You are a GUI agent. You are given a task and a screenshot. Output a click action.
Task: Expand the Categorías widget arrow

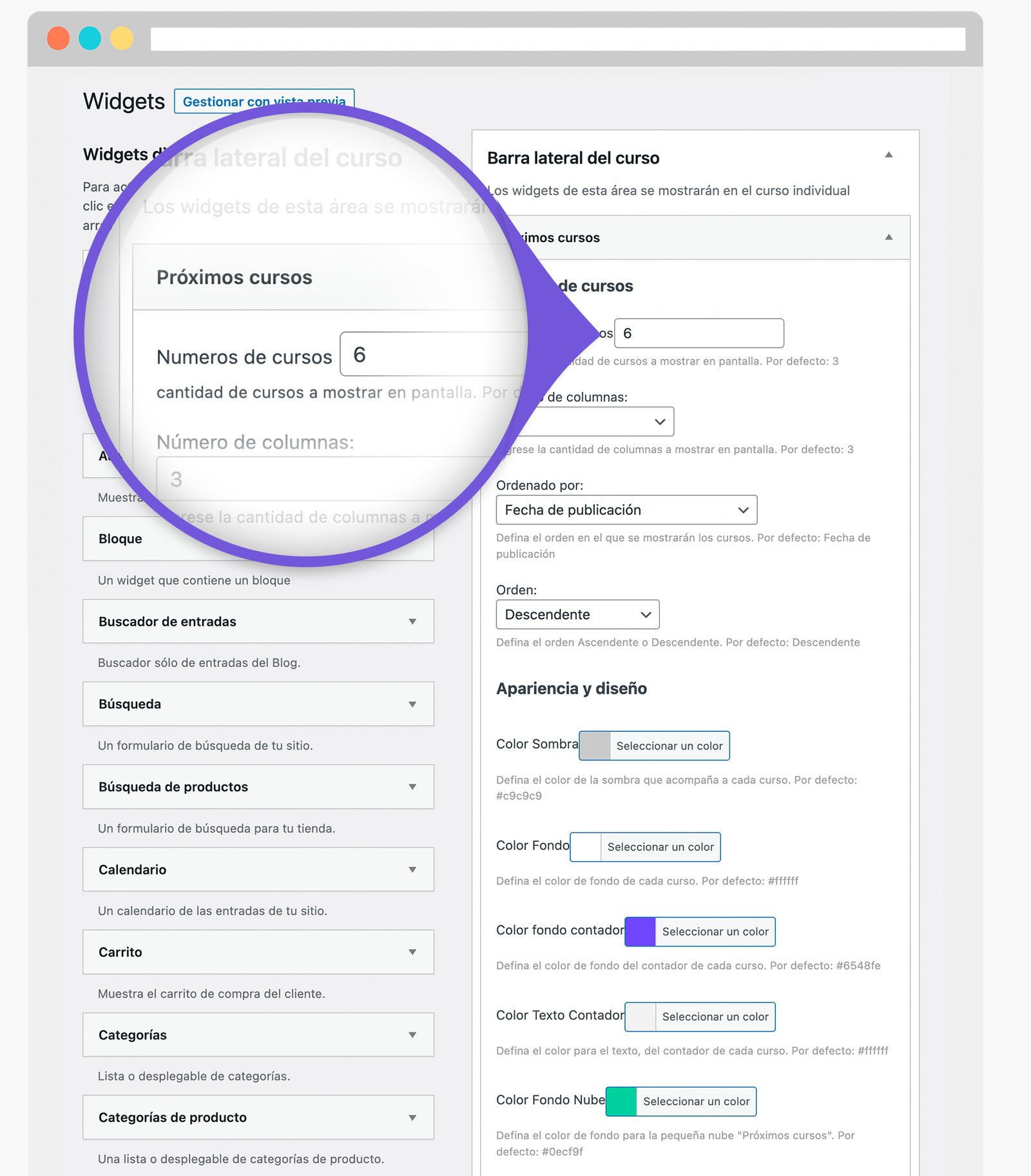412,1035
